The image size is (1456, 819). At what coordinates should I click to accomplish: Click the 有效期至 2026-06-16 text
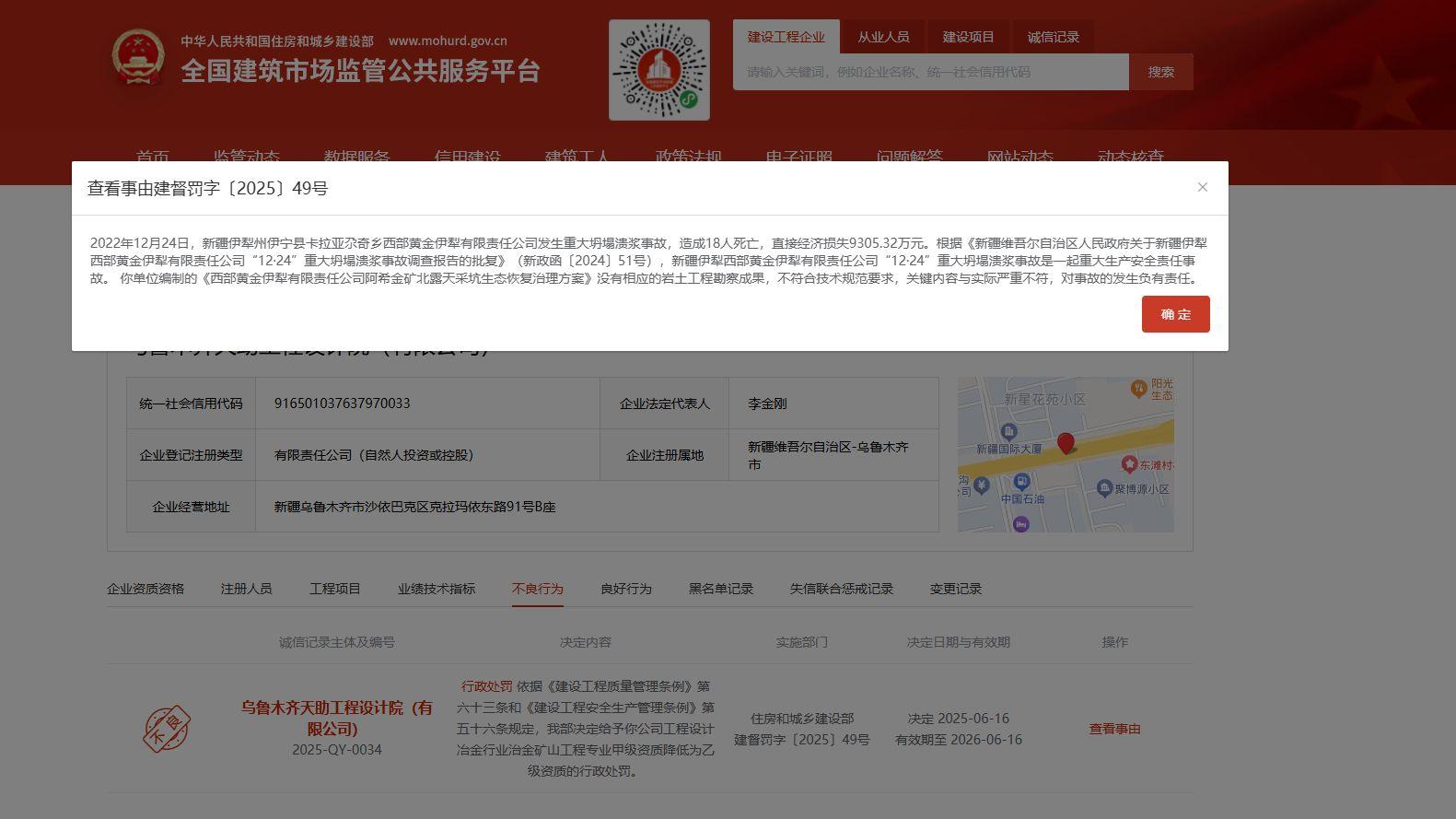point(958,740)
